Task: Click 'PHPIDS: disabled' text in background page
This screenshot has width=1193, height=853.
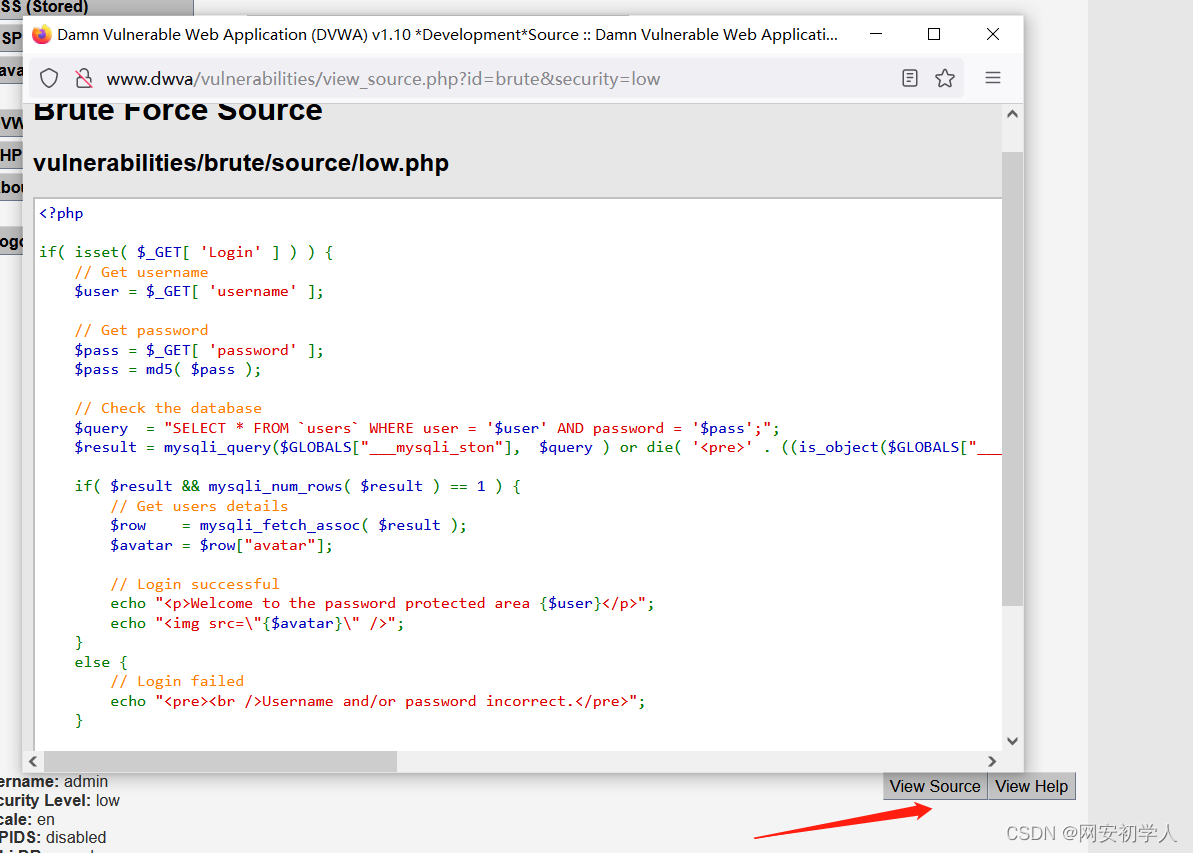Action: 53,837
